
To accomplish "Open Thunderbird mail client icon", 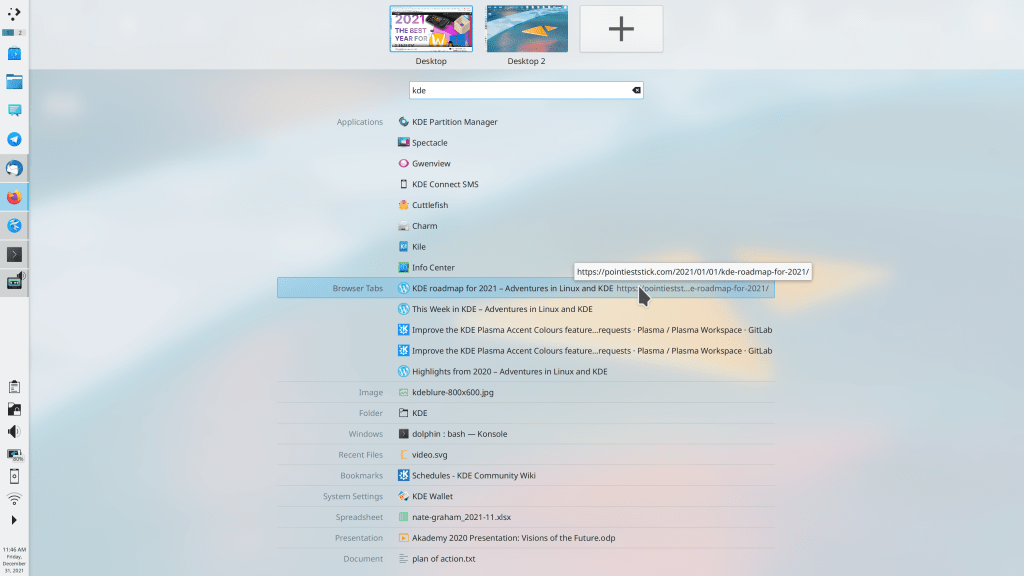I will coord(14,168).
